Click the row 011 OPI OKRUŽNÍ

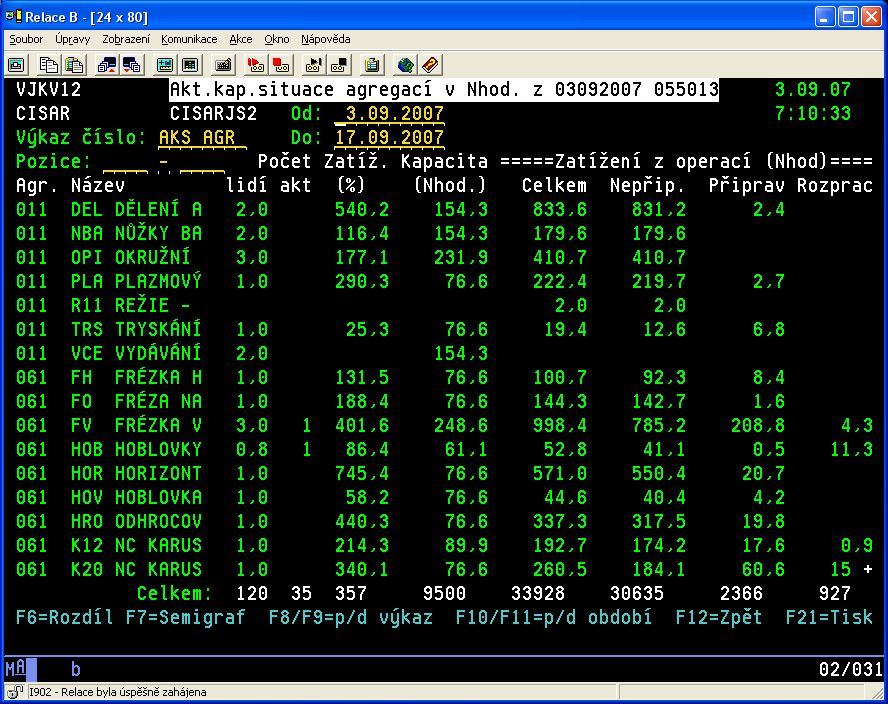click(444, 258)
